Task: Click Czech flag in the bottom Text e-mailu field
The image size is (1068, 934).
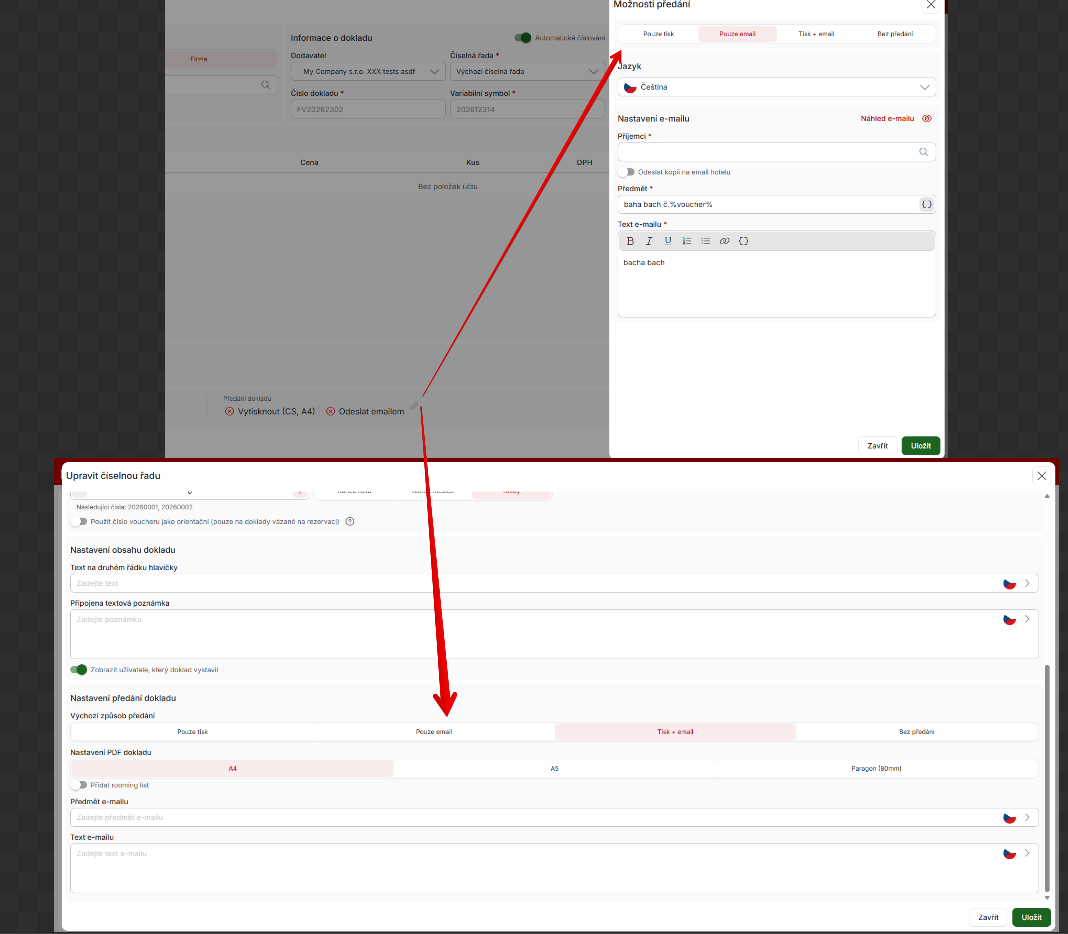Action: click(1009, 853)
